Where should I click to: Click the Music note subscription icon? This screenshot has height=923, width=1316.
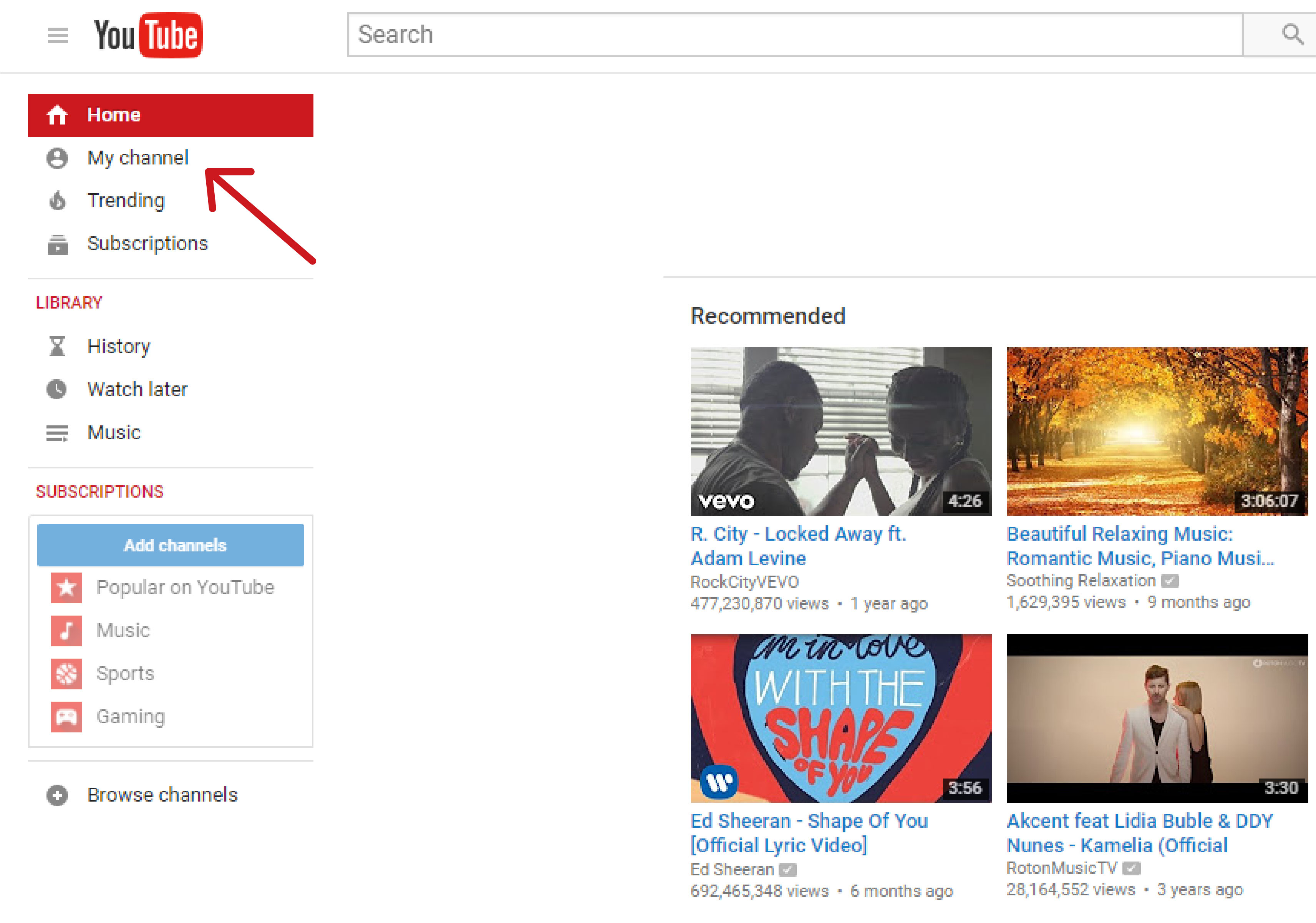tap(66, 631)
